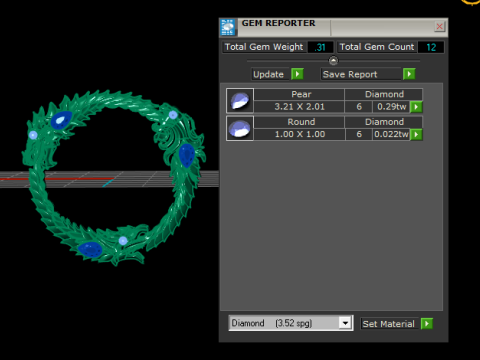Click the Round shape cell
Screen dimensions: 480x360
(x=299, y=122)
